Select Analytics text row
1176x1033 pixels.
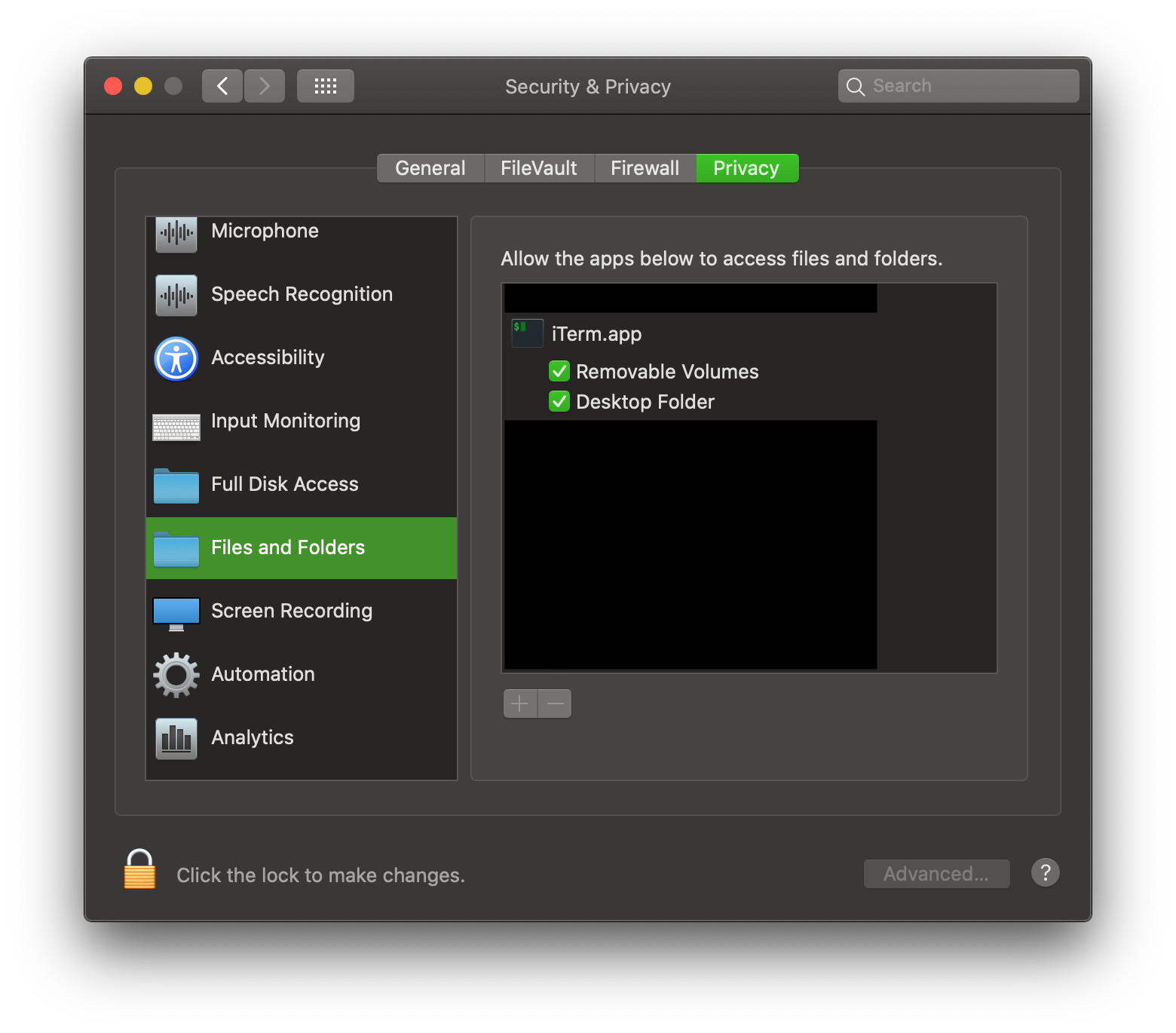253,737
